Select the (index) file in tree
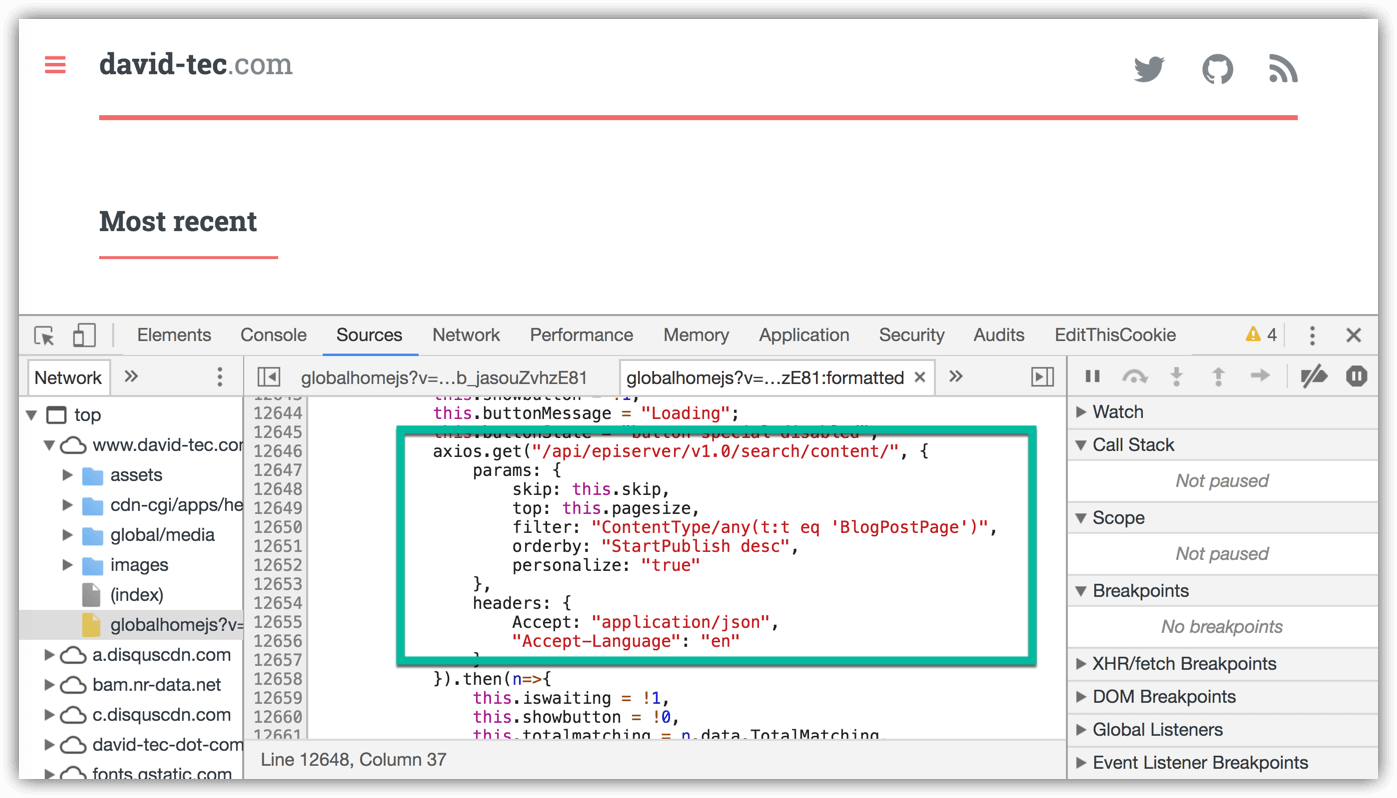The image size is (1397, 798). click(136, 595)
